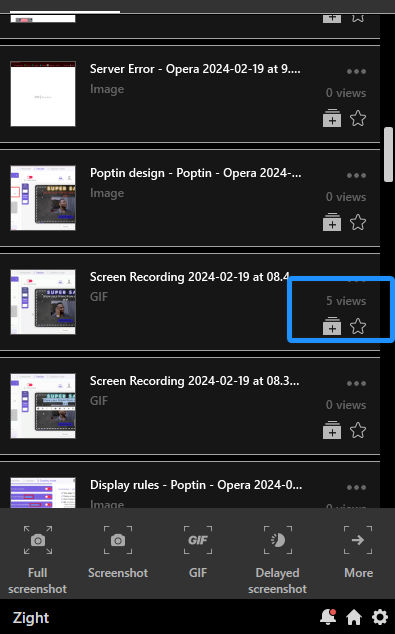Open options menu for Server Error item
This screenshot has width=395, height=634.
point(356,72)
